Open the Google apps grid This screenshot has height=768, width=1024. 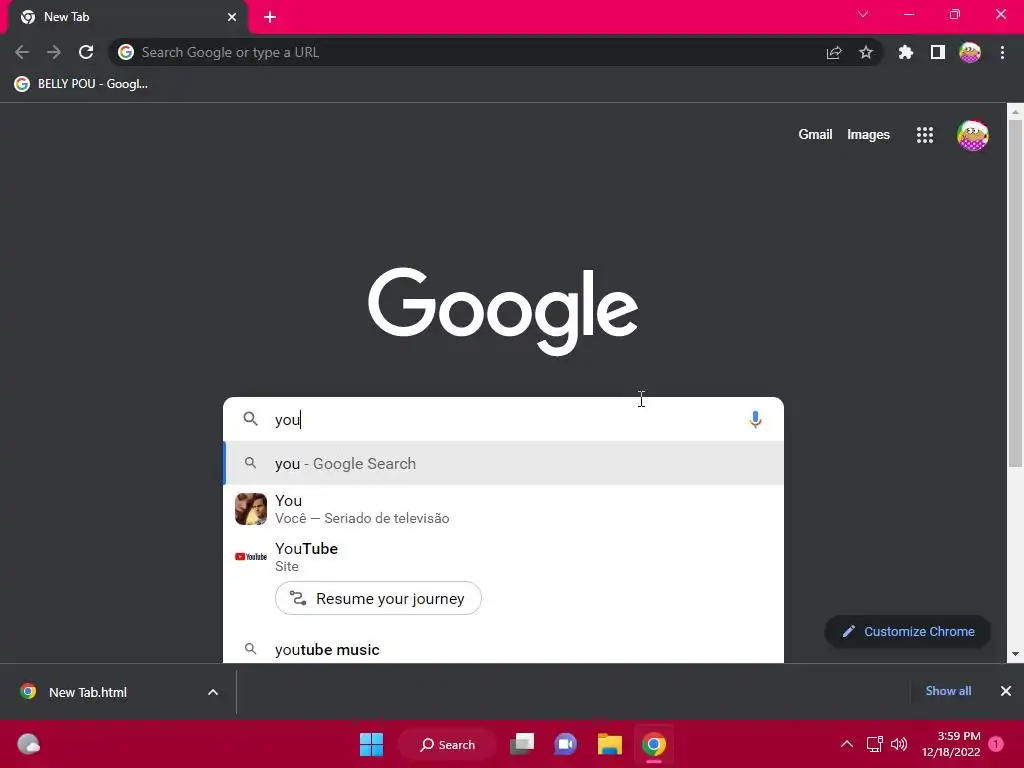pyautogui.click(x=925, y=135)
